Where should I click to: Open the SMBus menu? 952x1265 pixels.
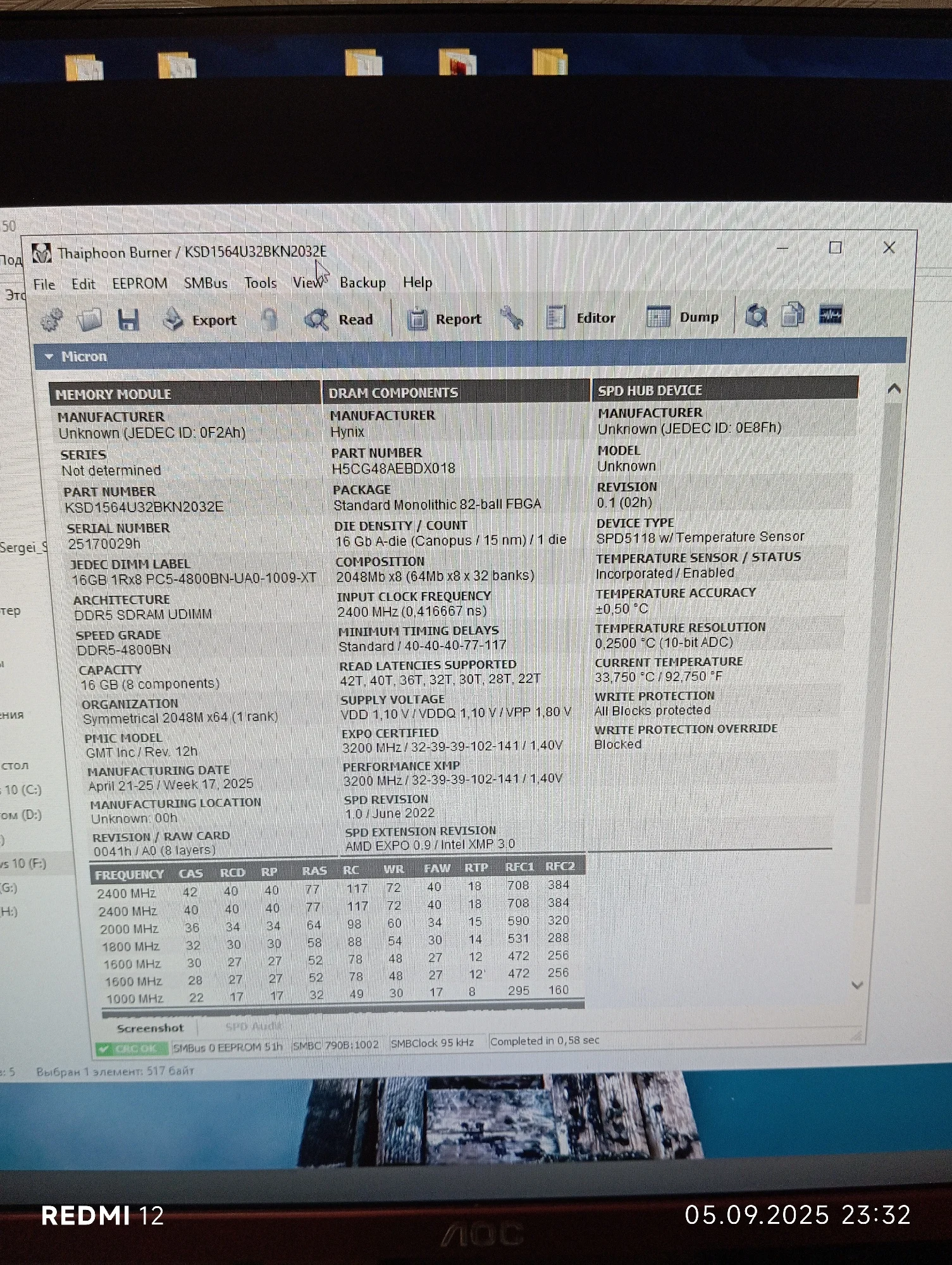click(206, 283)
